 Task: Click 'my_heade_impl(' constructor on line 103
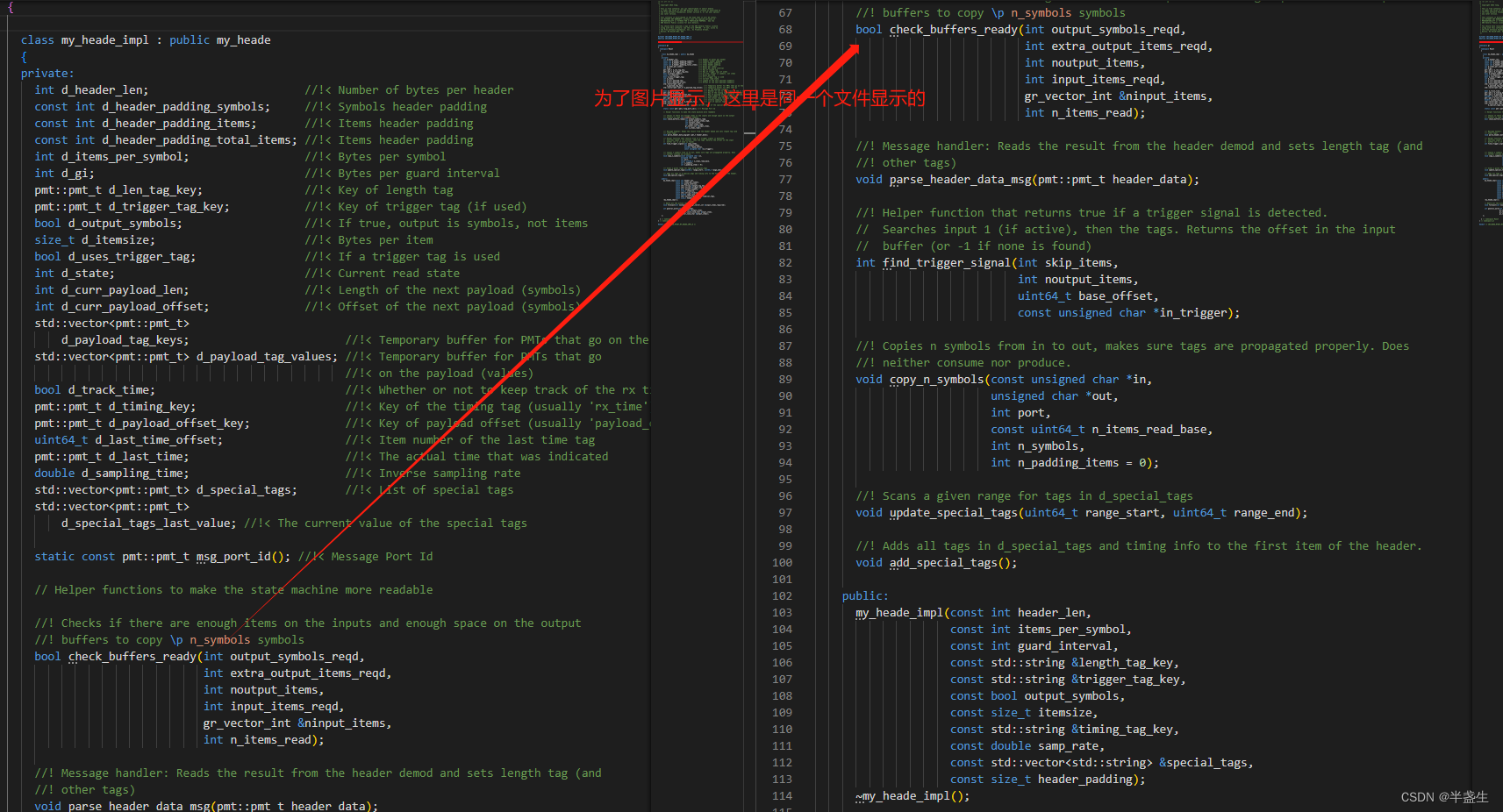pyautogui.click(x=903, y=613)
